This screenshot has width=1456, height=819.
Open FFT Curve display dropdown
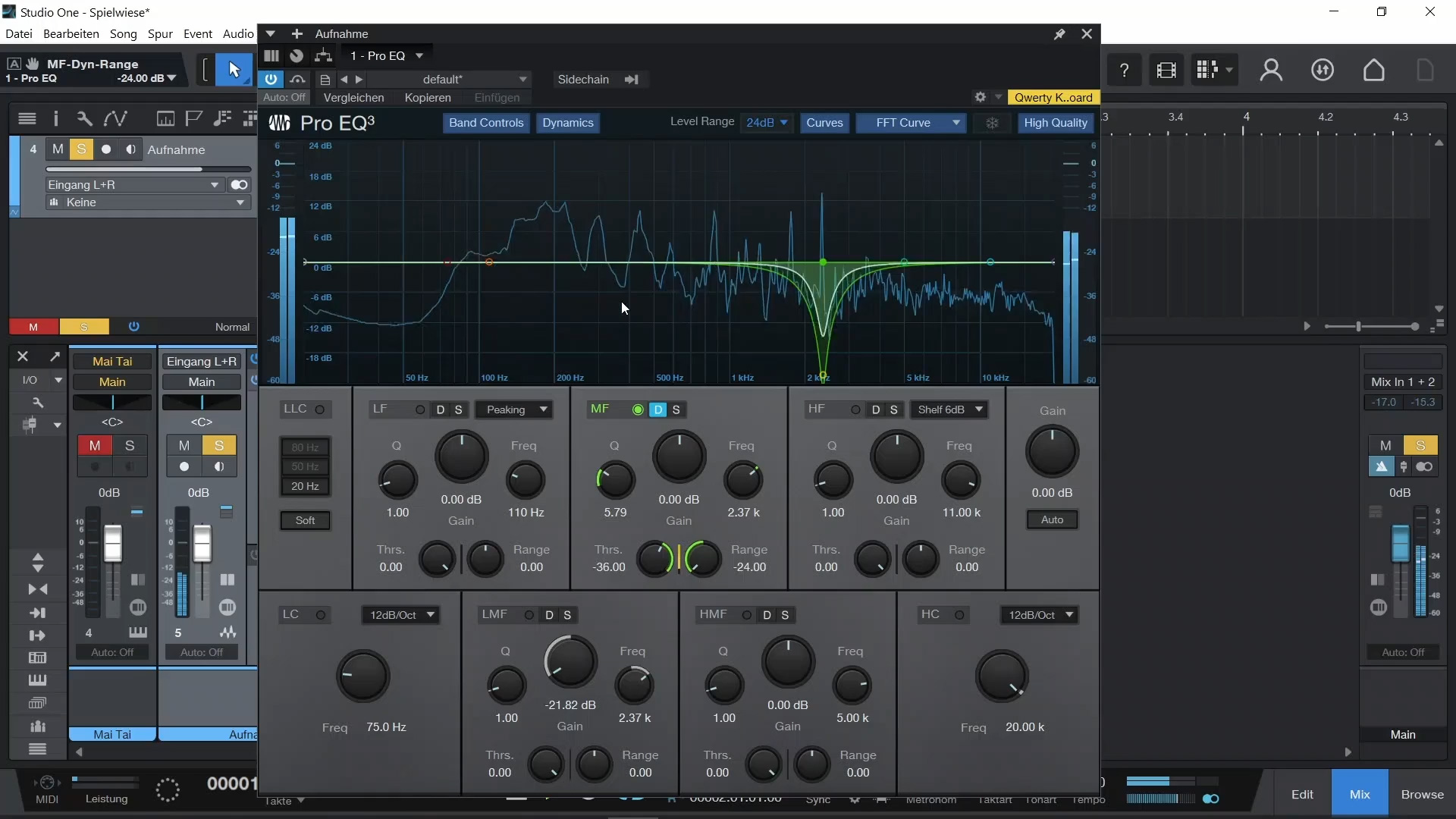911,123
